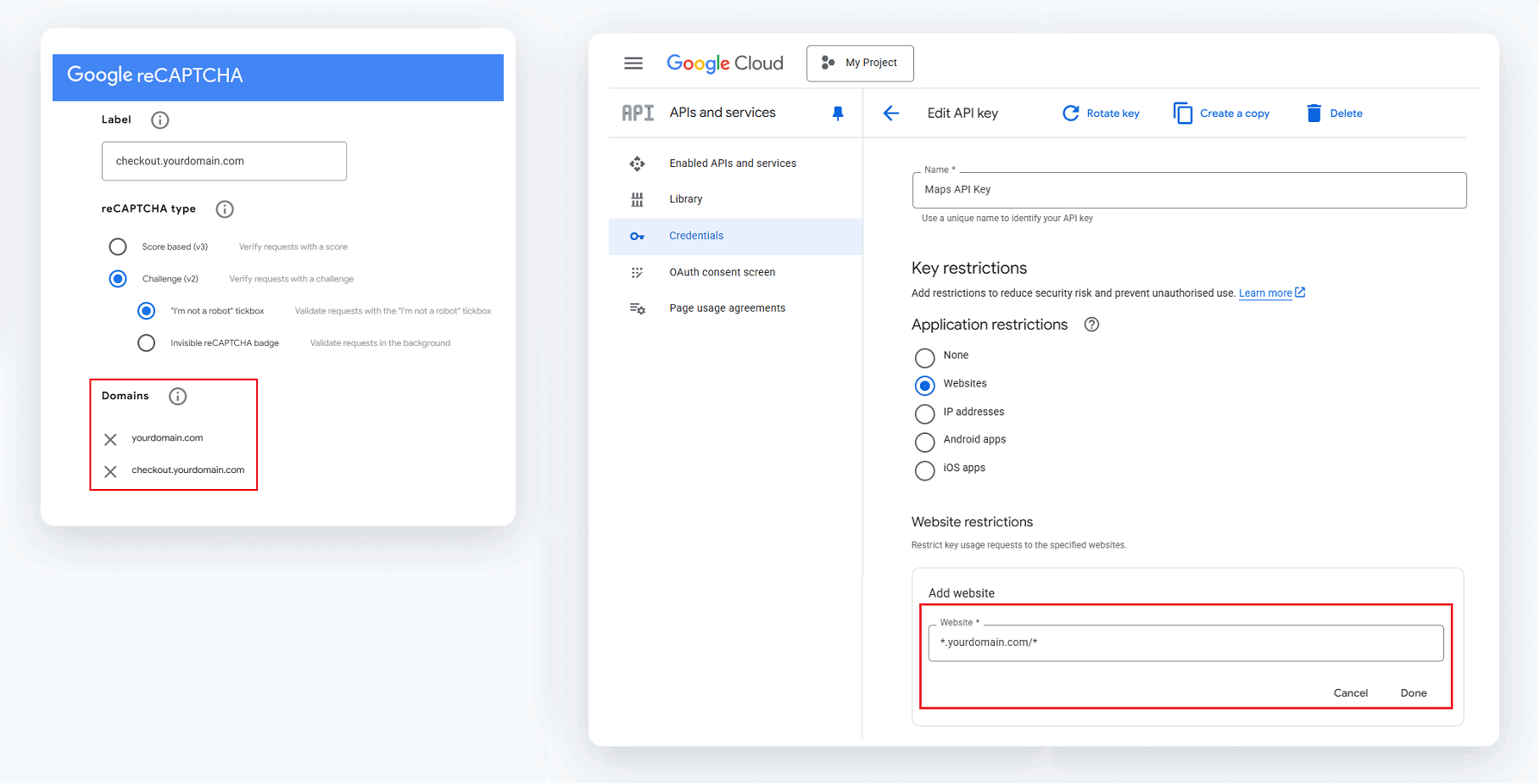Select Invisible reCAPTCHA badge radio
1540x784 pixels.
coord(146,343)
